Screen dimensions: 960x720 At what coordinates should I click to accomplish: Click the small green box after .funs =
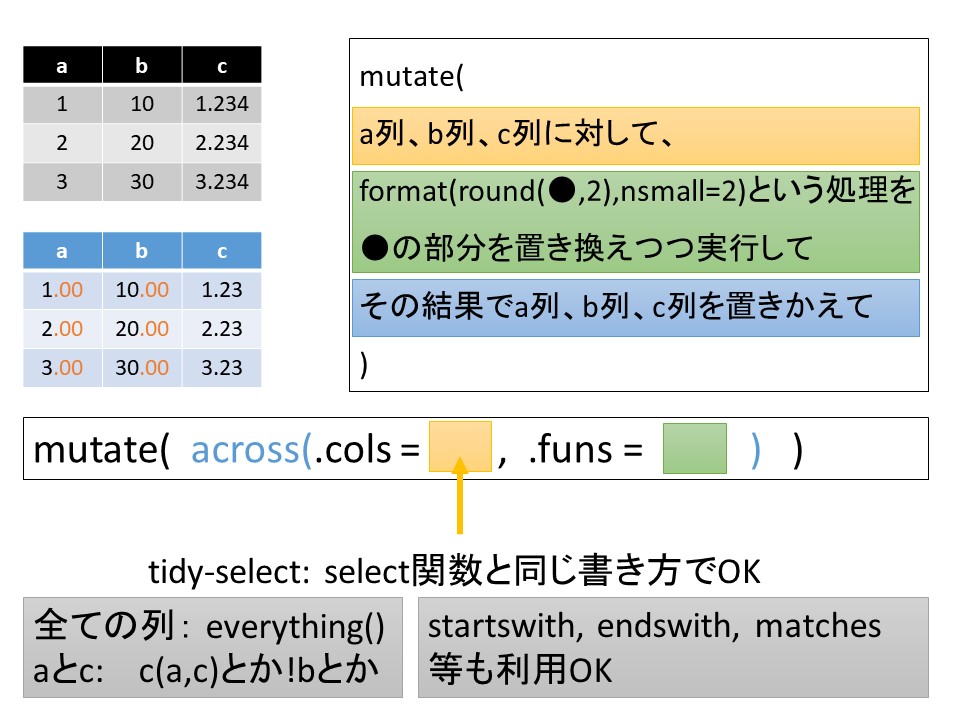click(x=694, y=447)
